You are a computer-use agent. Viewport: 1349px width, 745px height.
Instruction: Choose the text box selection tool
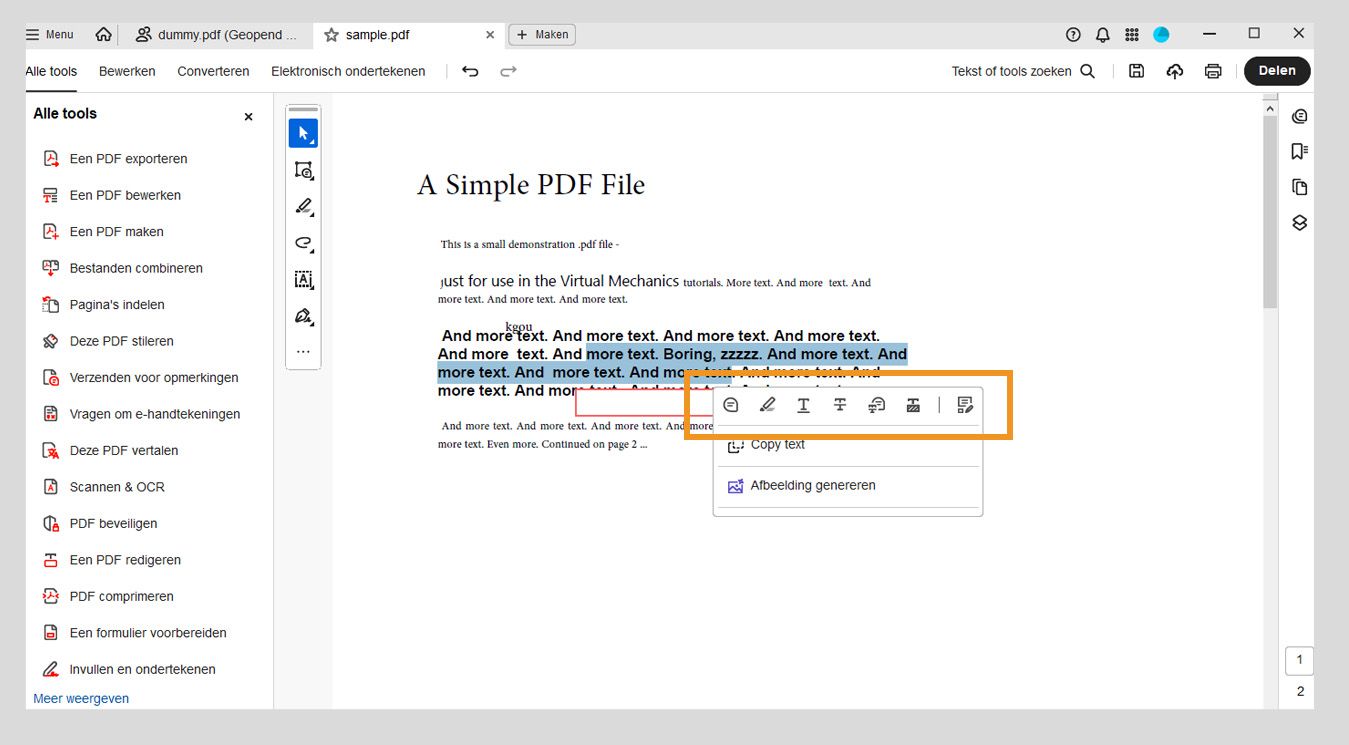[x=303, y=280]
